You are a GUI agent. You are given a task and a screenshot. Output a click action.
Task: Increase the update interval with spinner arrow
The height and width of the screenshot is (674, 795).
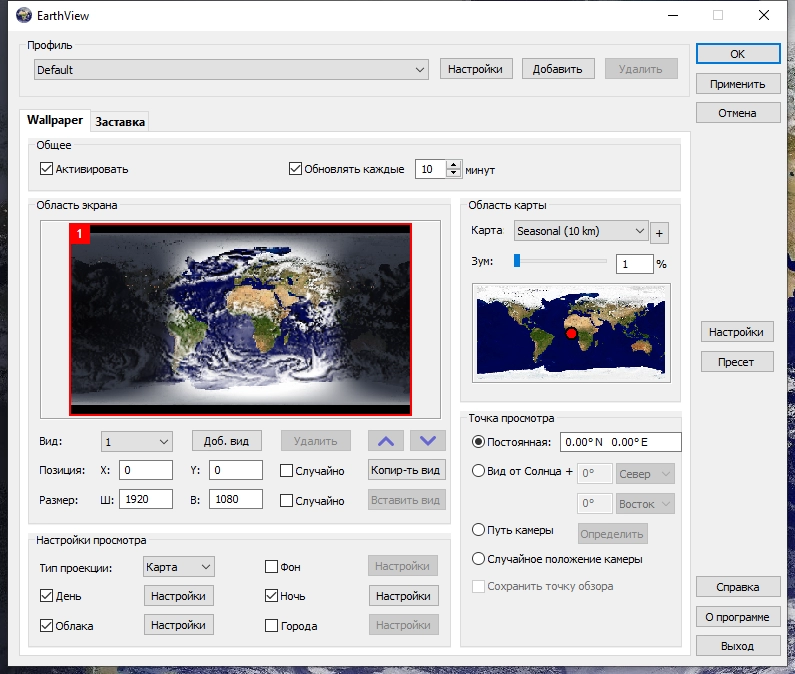(x=454, y=165)
